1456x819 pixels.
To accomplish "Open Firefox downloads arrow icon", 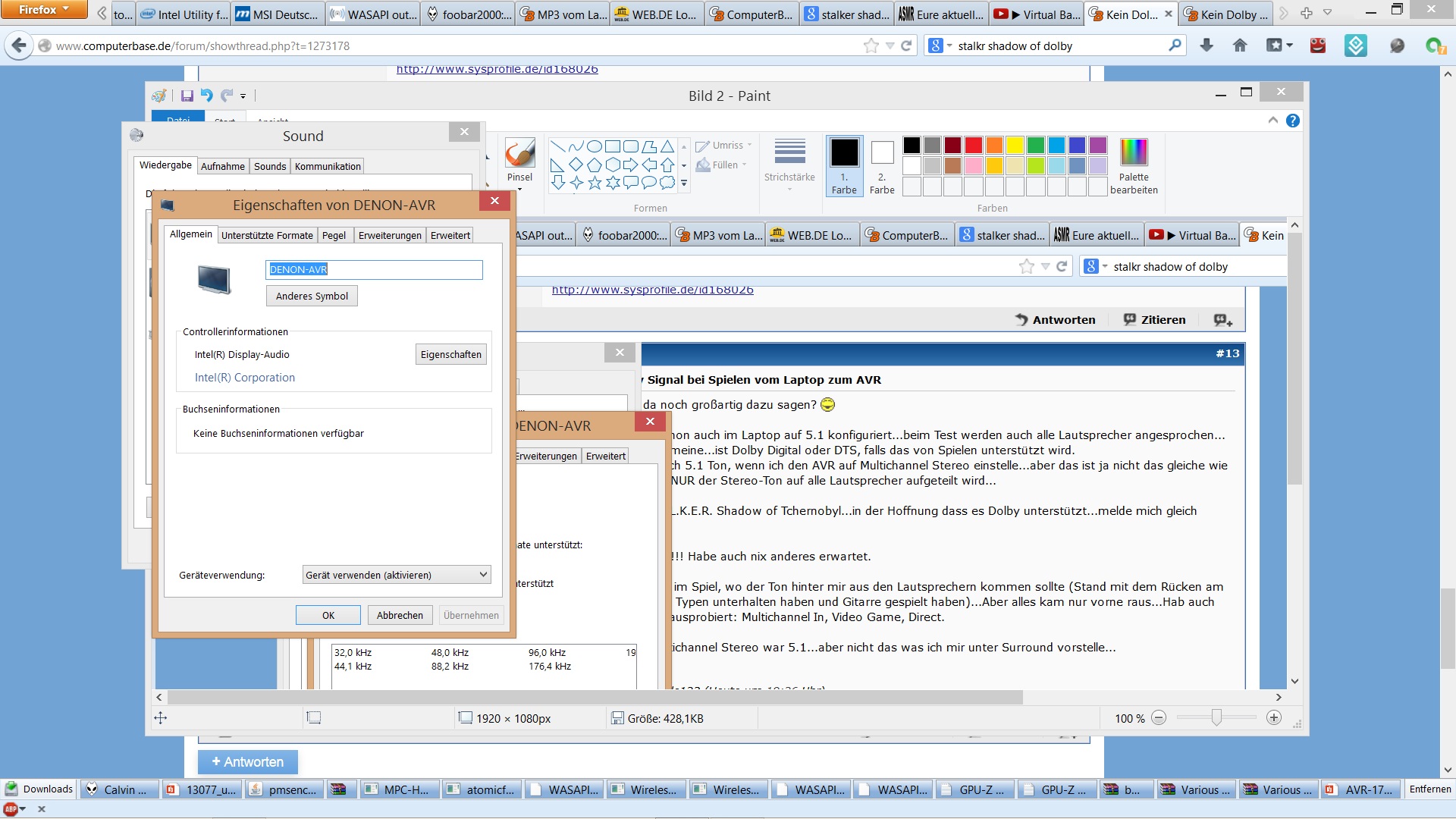I will point(1207,45).
